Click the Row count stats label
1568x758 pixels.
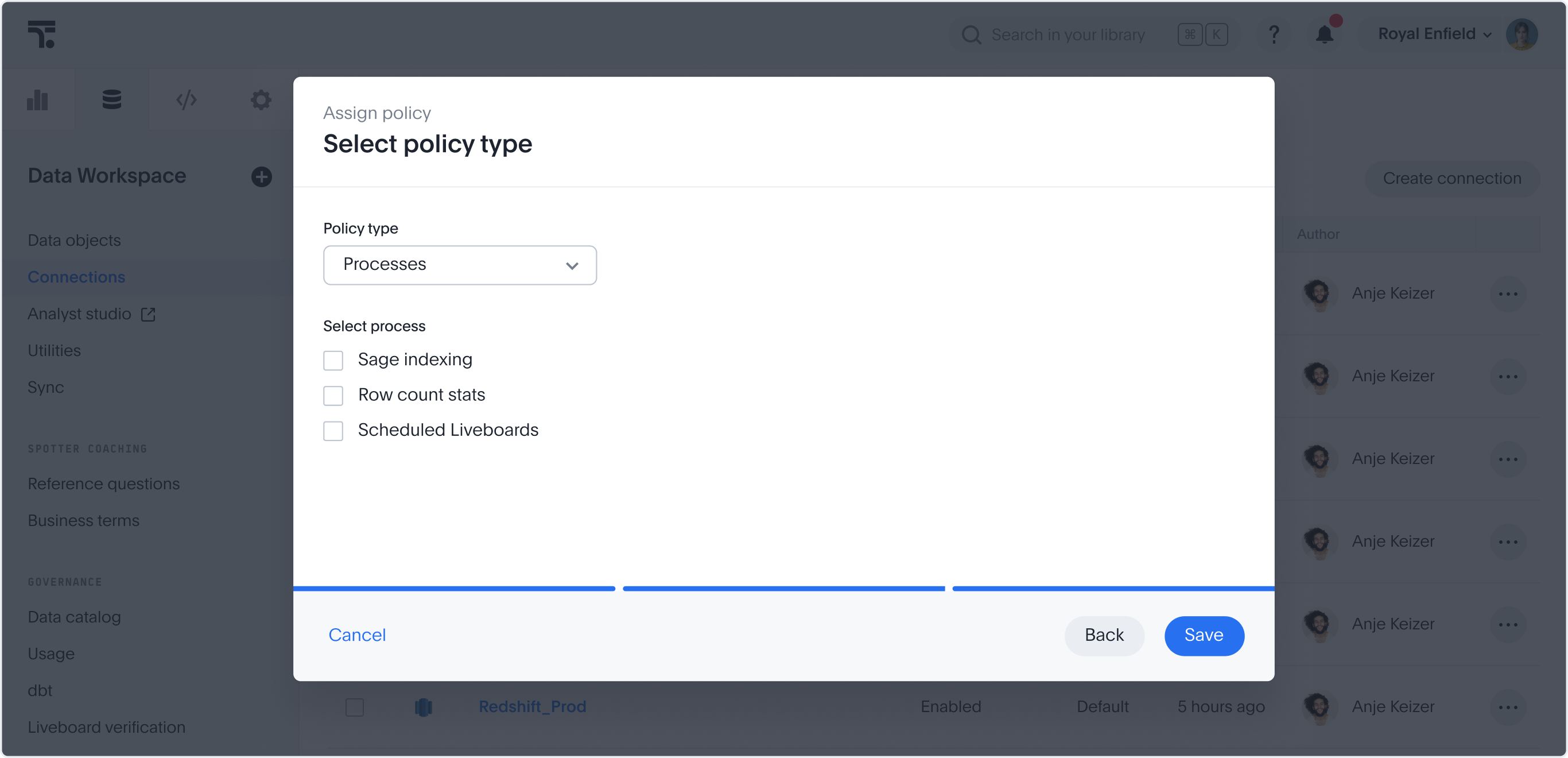pos(422,395)
